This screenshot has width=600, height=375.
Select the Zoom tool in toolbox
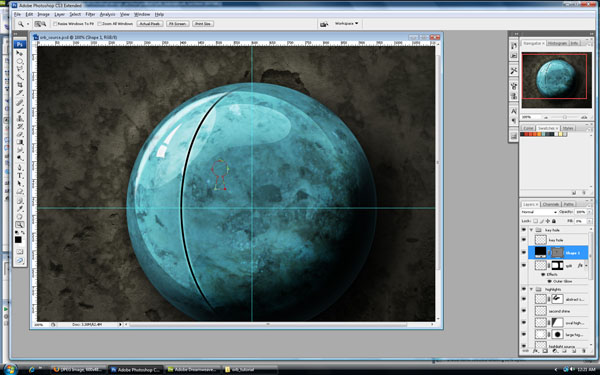click(19, 225)
